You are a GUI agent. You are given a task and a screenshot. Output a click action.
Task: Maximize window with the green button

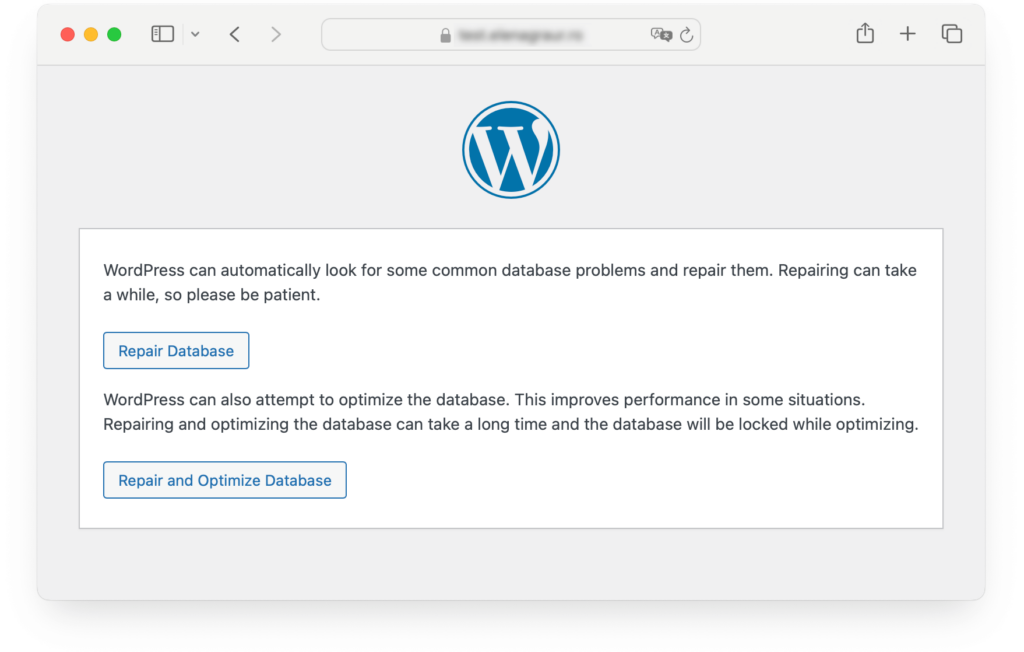point(114,35)
